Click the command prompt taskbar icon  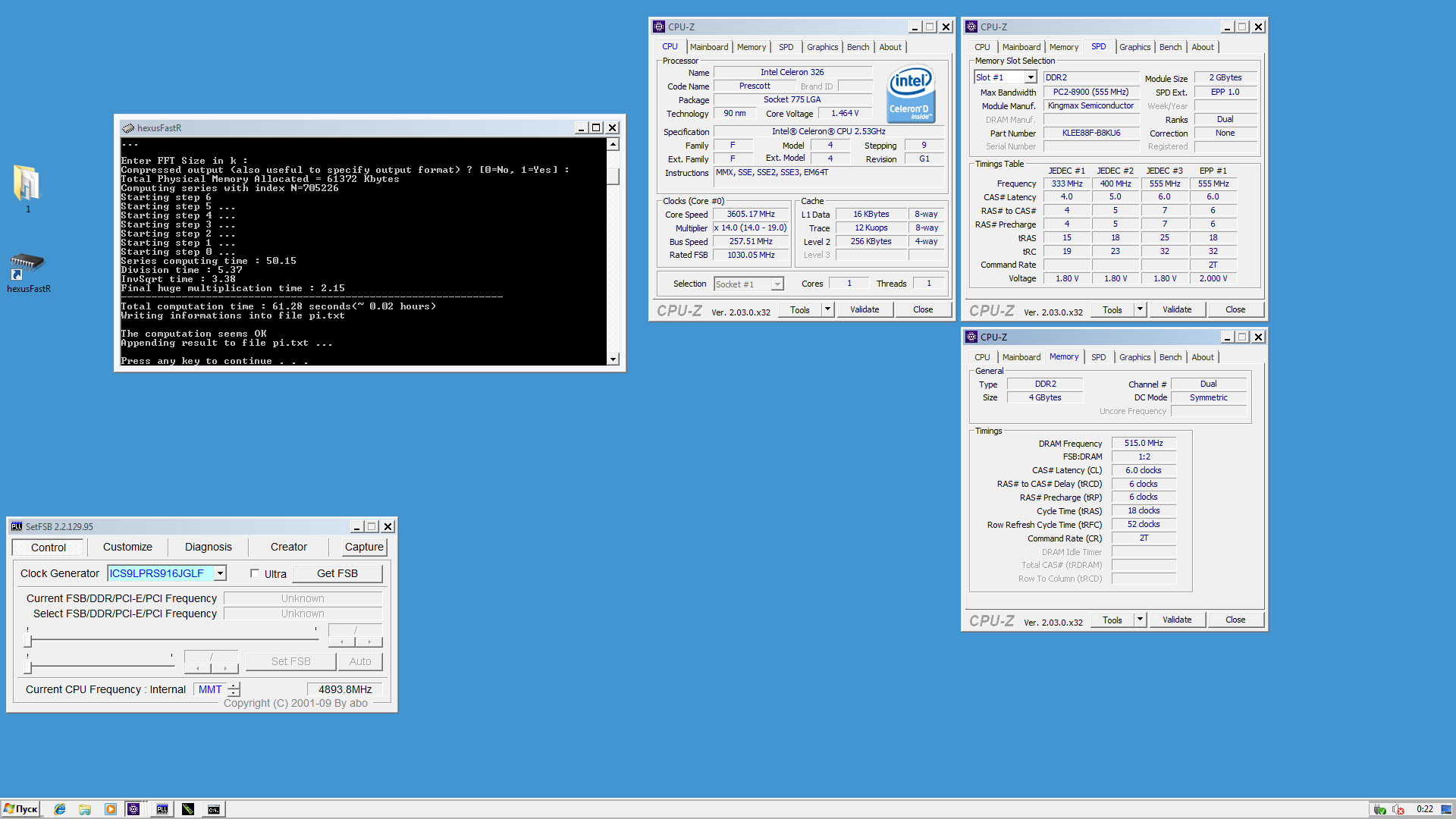coord(214,809)
